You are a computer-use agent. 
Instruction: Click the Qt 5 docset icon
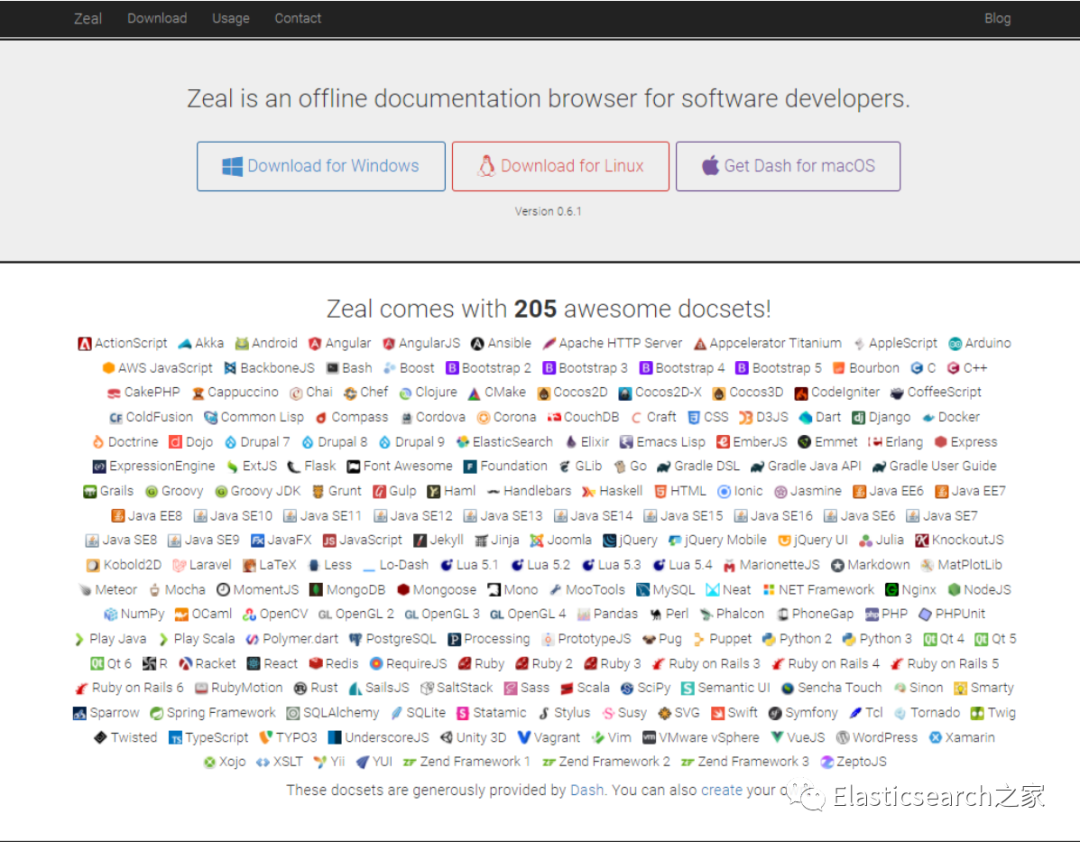point(982,639)
